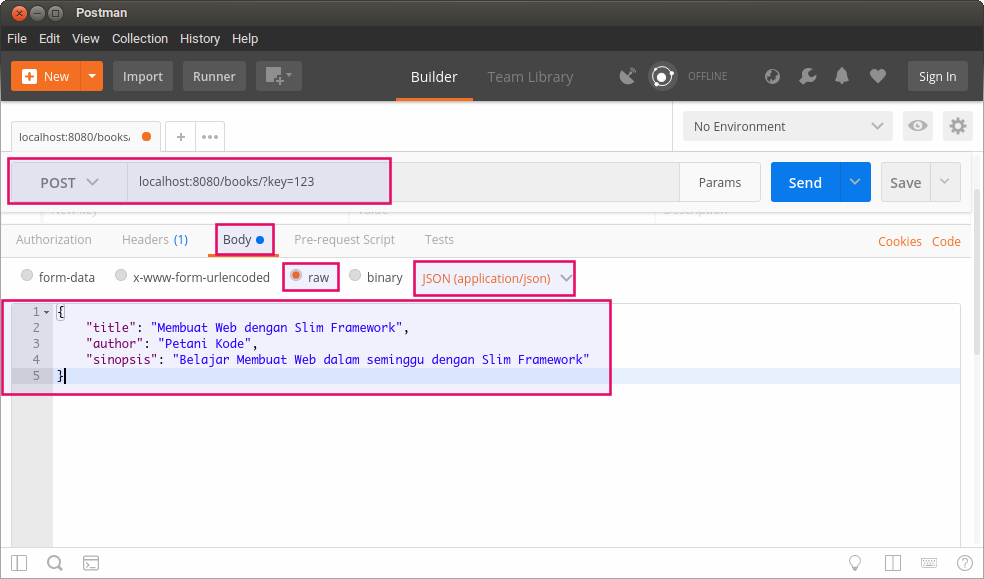Open manage environments gear icon

tap(958, 126)
